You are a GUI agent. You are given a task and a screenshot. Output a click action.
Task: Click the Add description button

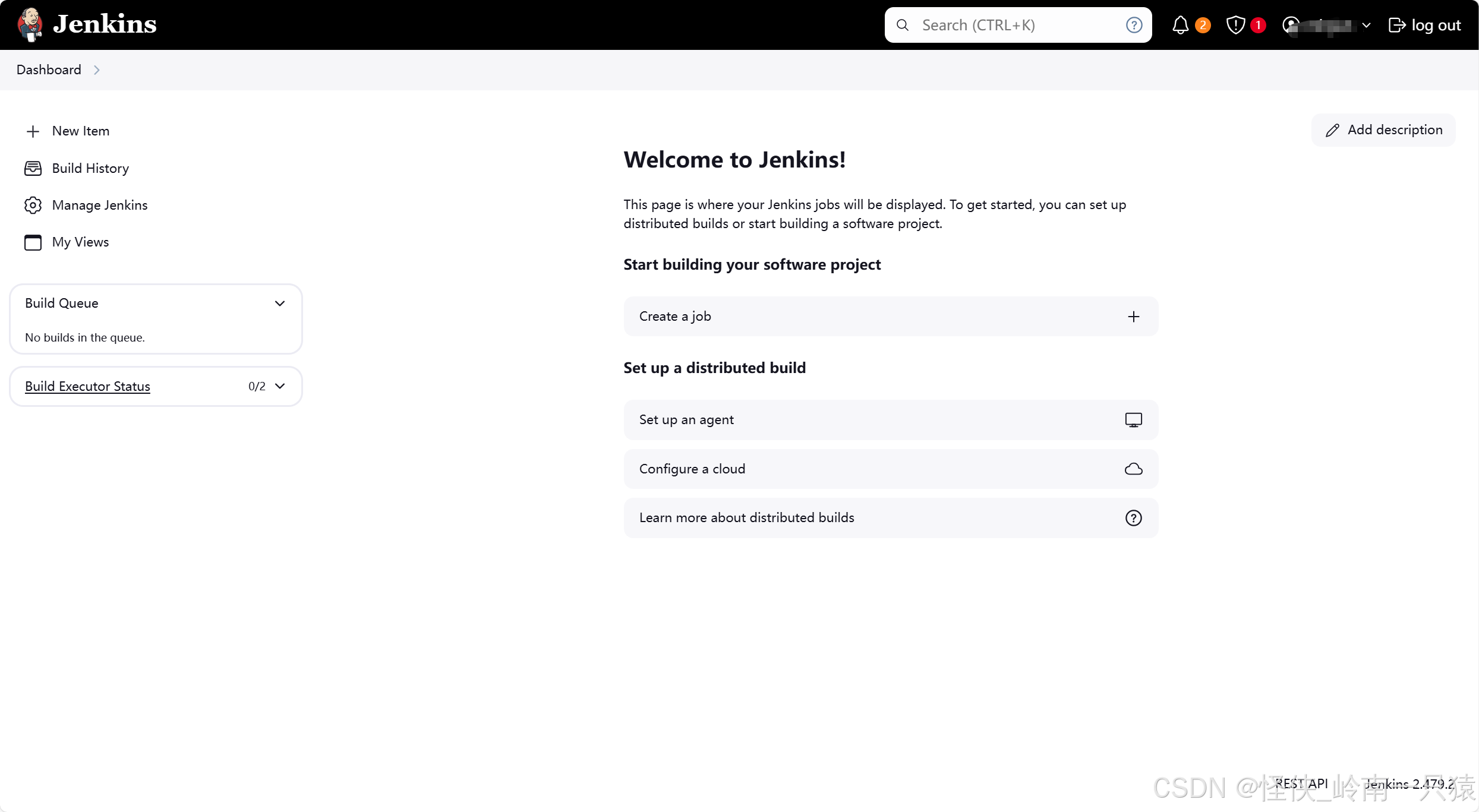(1383, 130)
